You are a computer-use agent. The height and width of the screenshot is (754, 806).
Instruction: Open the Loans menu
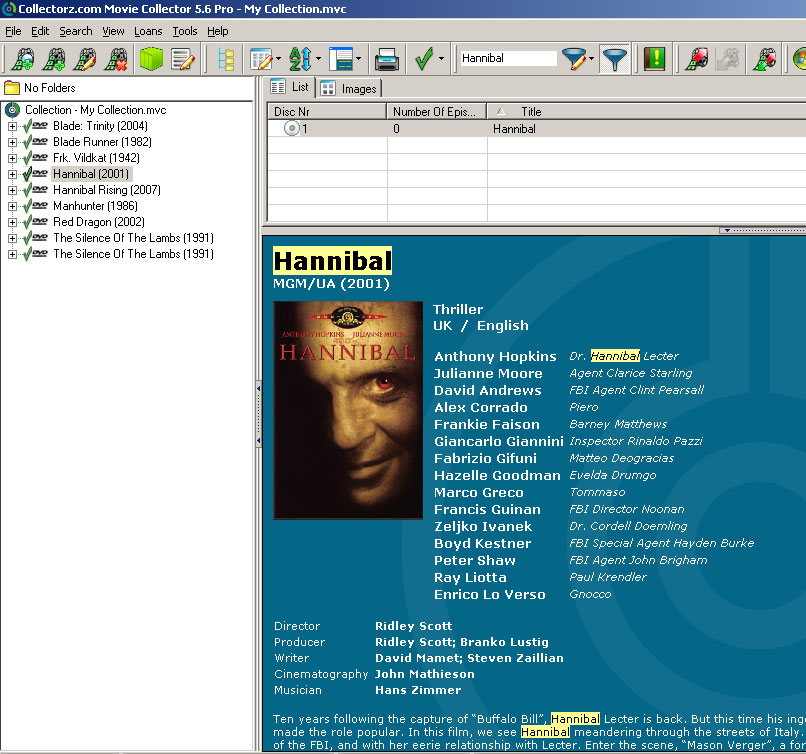pyautogui.click(x=148, y=31)
